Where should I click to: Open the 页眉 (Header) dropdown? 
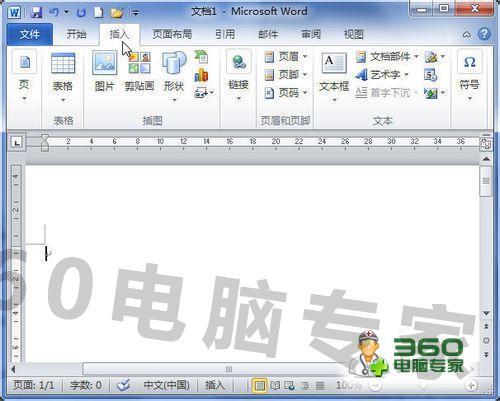[x=286, y=57]
